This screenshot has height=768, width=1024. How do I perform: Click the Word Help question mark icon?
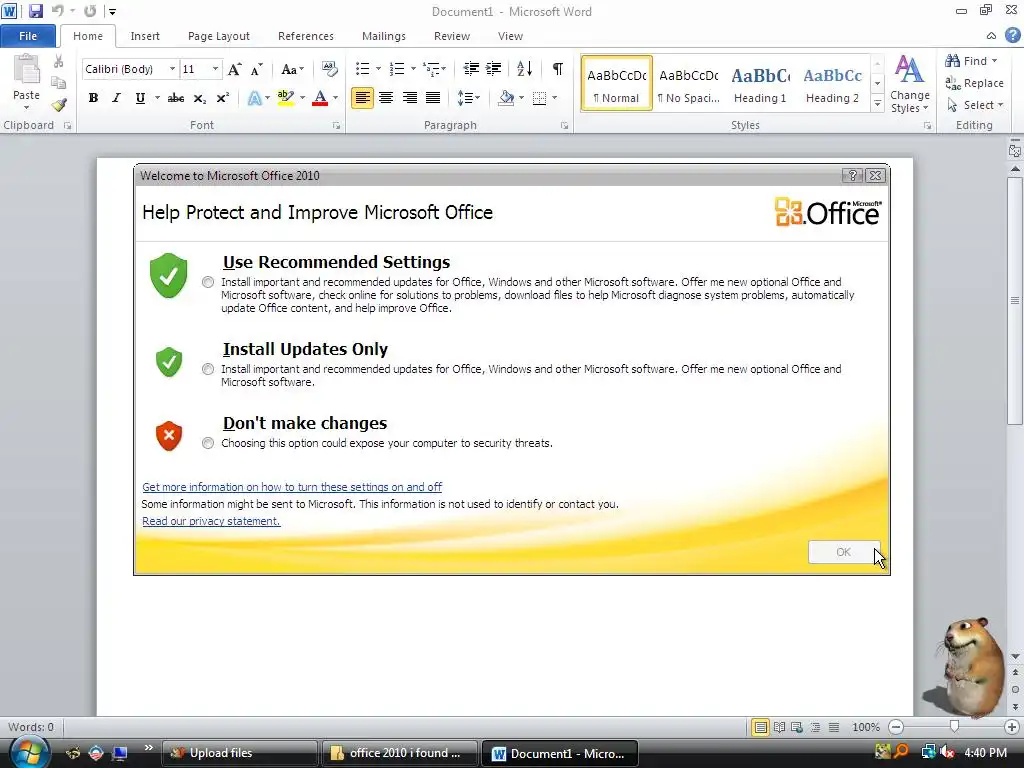1012,36
